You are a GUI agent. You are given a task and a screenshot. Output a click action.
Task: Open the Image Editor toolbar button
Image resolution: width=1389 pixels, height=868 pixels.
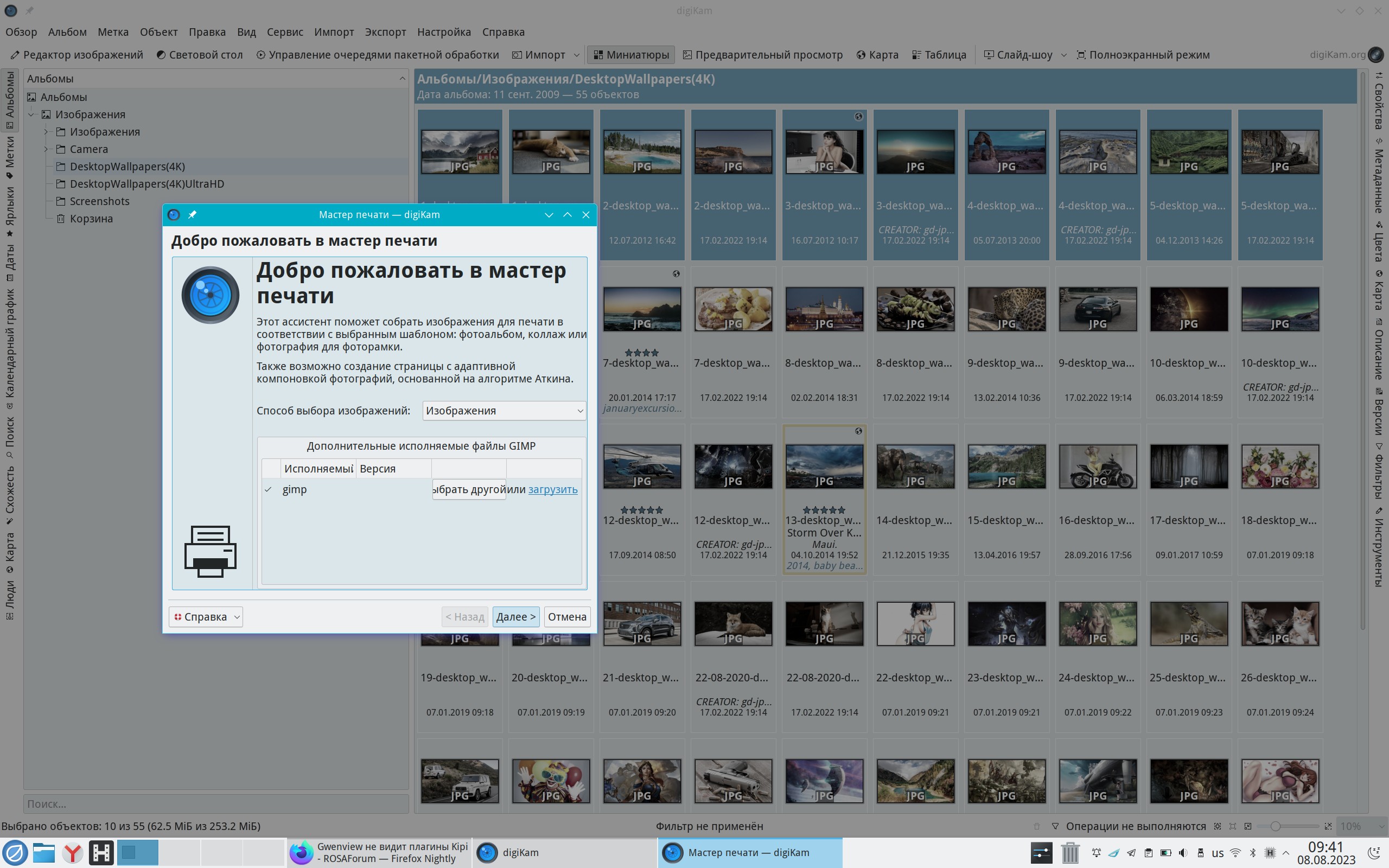tap(77, 55)
